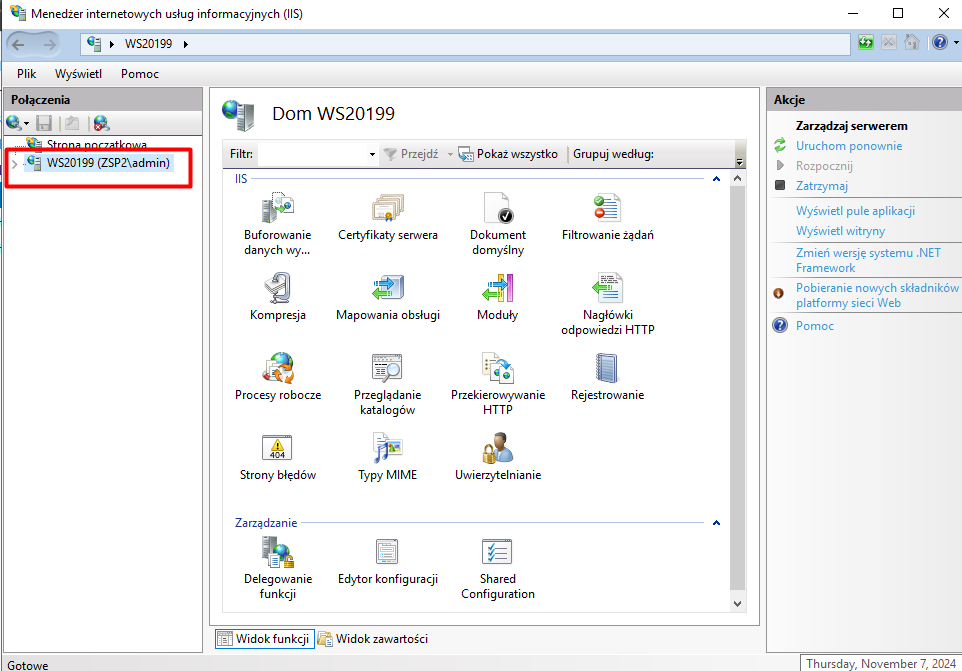Open the Moduły feature icon
The image size is (962, 671).
(497, 288)
